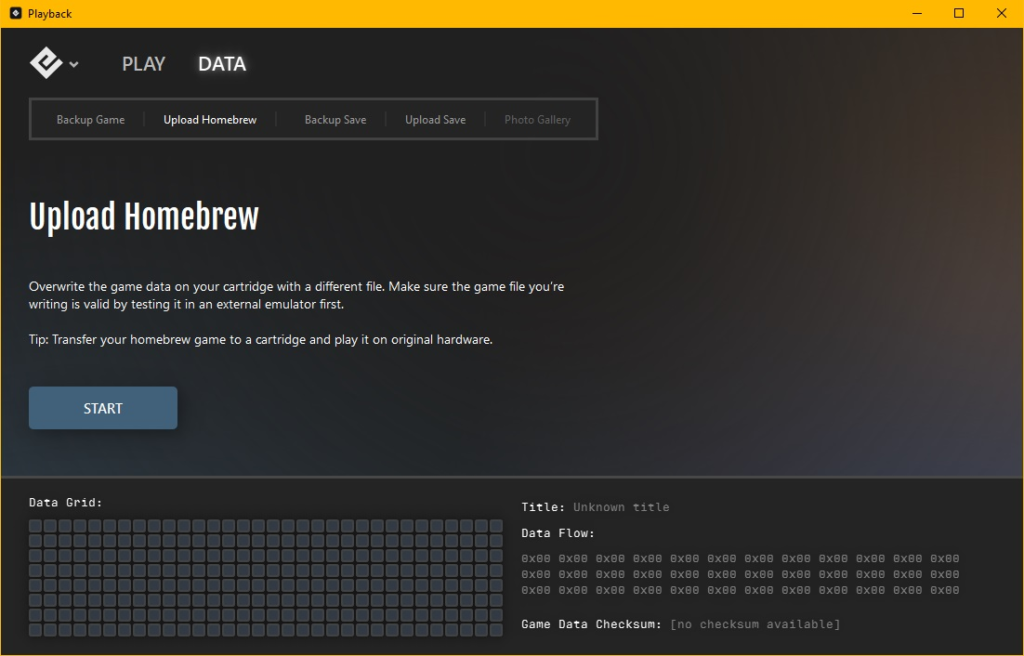The height and width of the screenshot is (656, 1024).
Task: Open the Upload Save section
Action: 435,120
